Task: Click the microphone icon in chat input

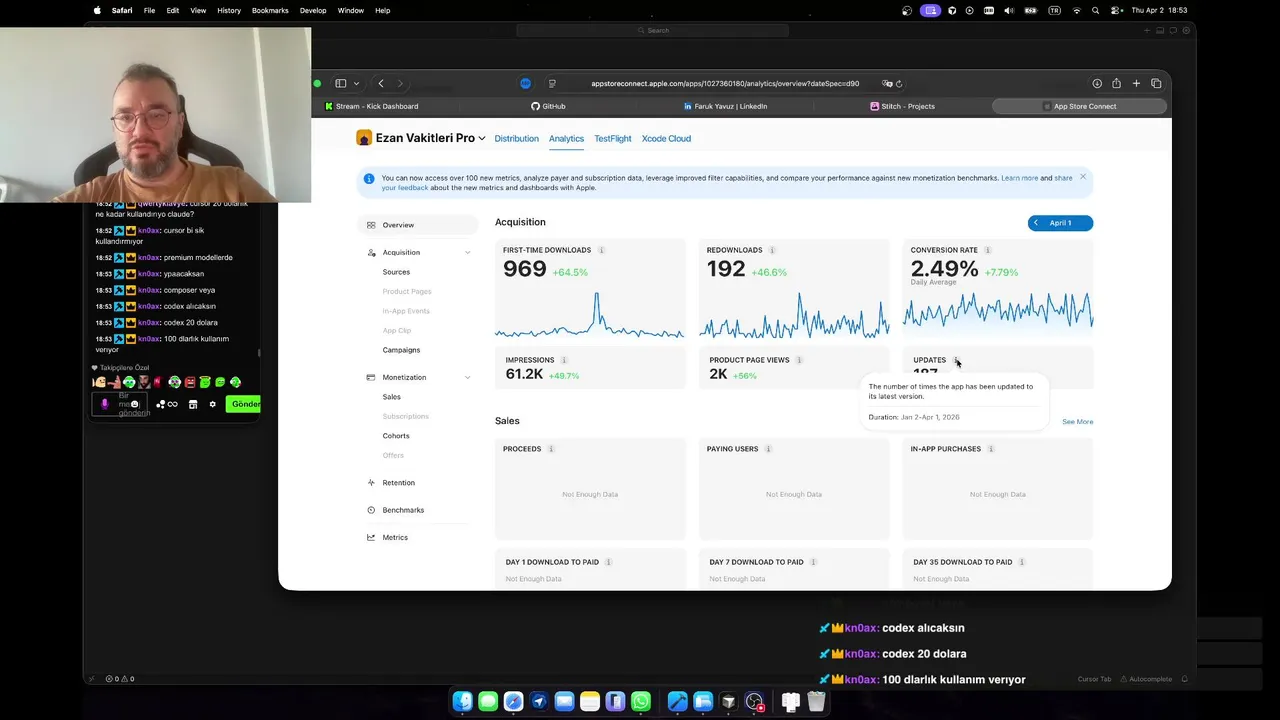Action: [x=105, y=404]
